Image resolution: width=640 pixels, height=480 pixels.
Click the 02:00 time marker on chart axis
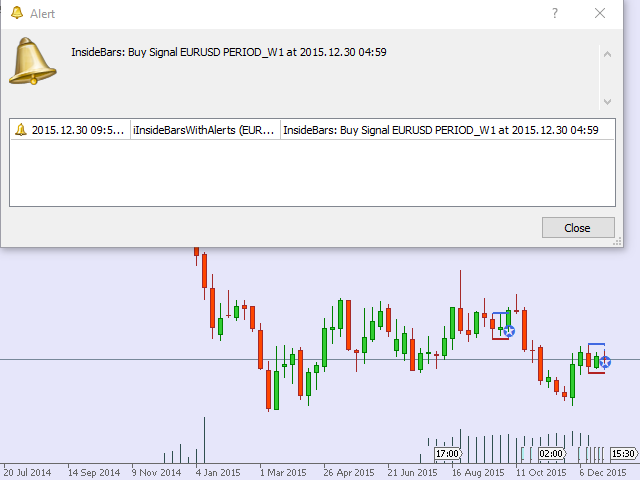pyautogui.click(x=552, y=453)
